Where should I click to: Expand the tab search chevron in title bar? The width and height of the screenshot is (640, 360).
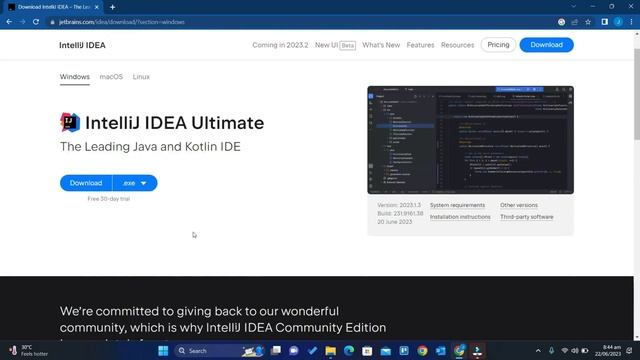[573, 7]
